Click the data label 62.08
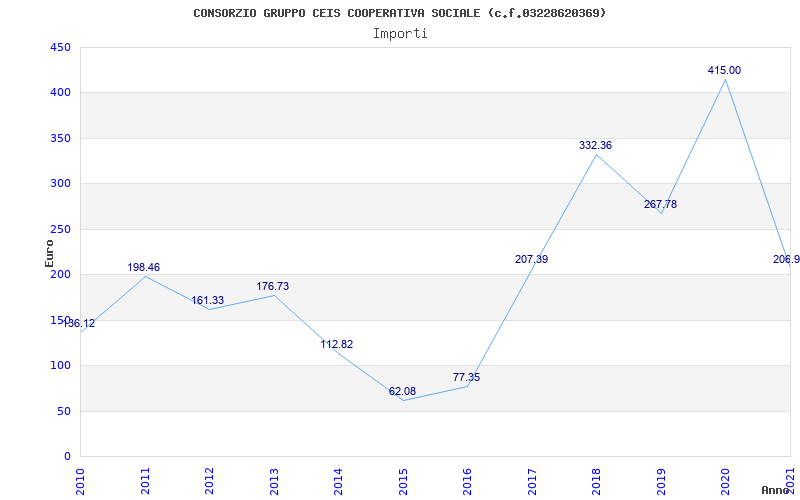The height and width of the screenshot is (500, 800). (x=402, y=391)
